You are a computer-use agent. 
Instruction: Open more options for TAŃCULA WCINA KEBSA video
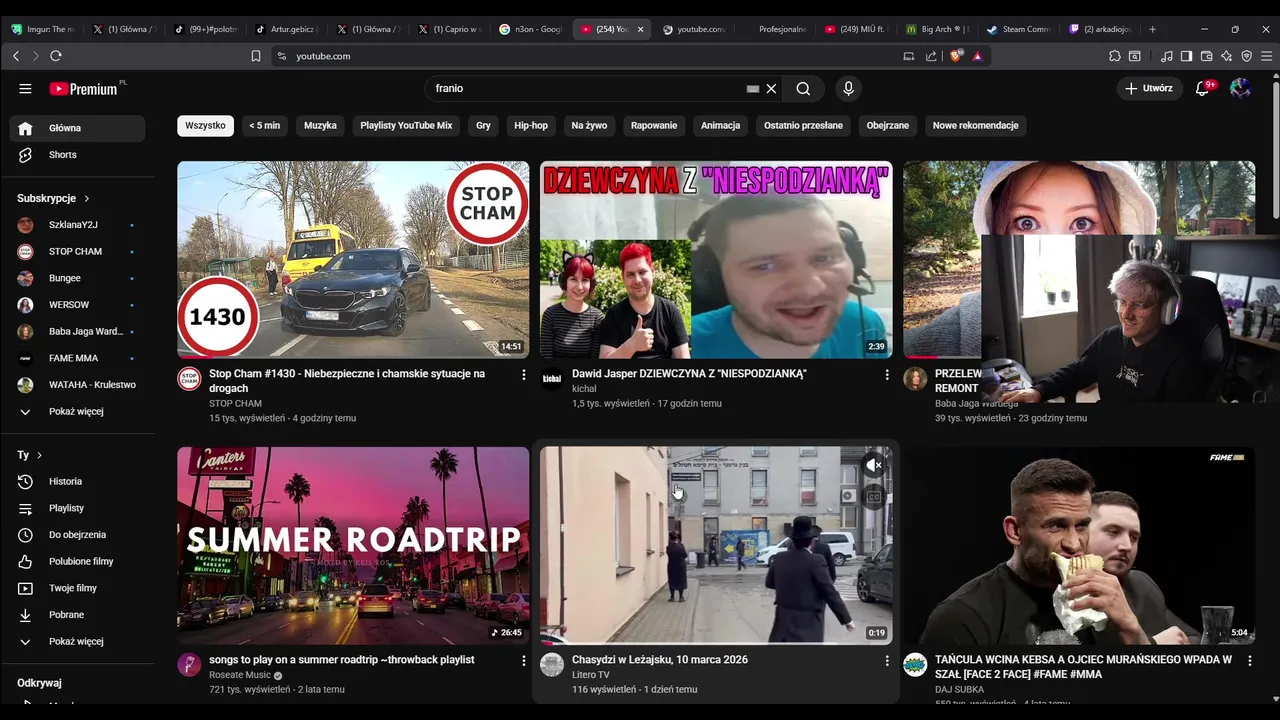[1249, 660]
